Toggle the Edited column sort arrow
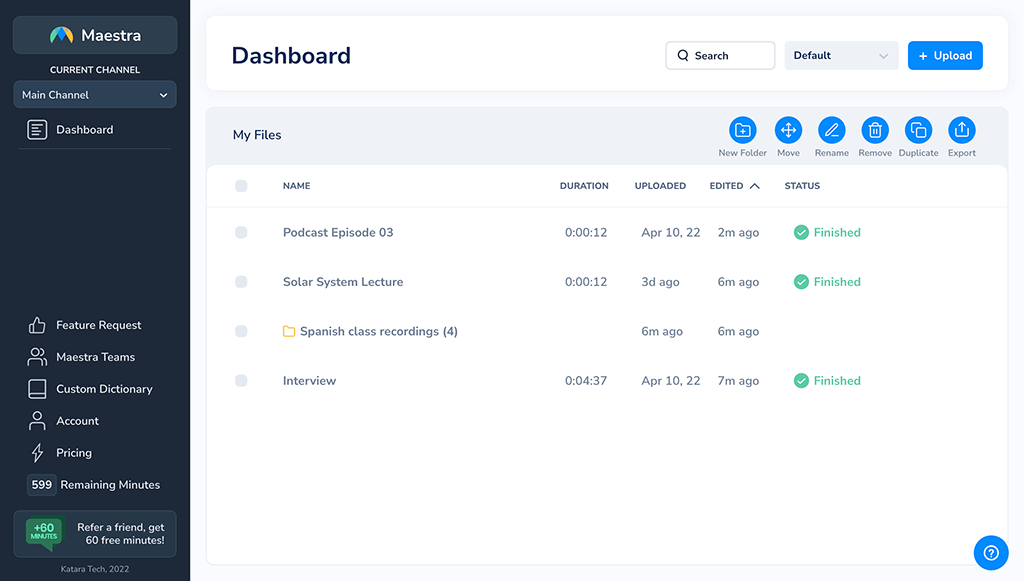The height and width of the screenshot is (581, 1024). (754, 186)
